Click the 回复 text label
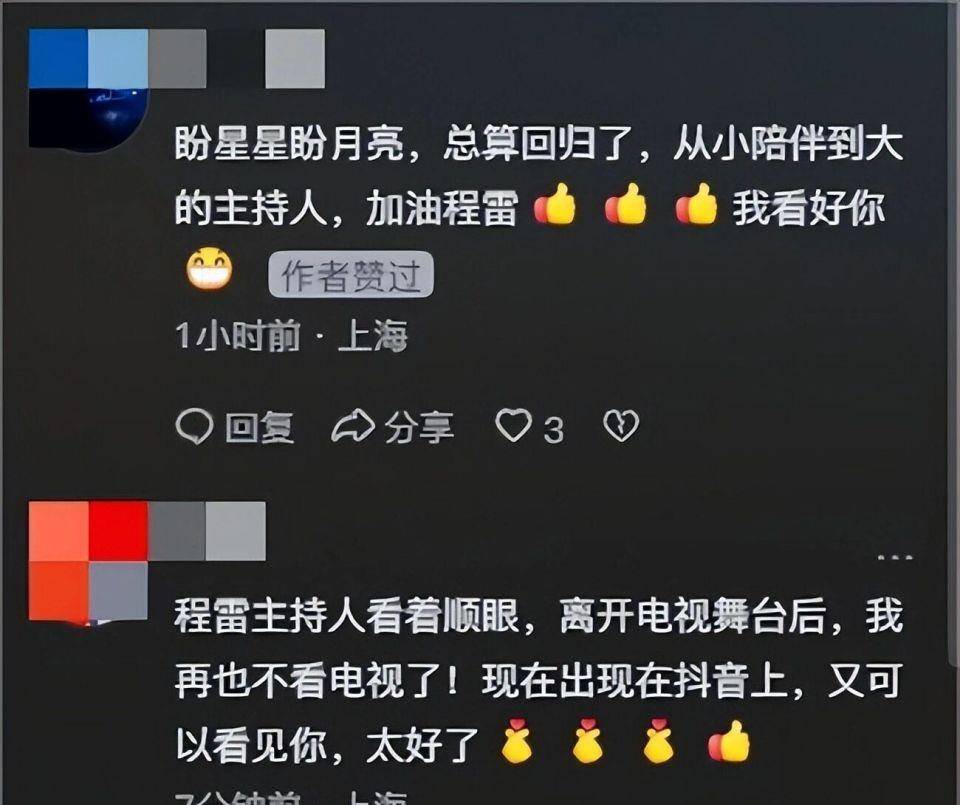 coord(260,427)
